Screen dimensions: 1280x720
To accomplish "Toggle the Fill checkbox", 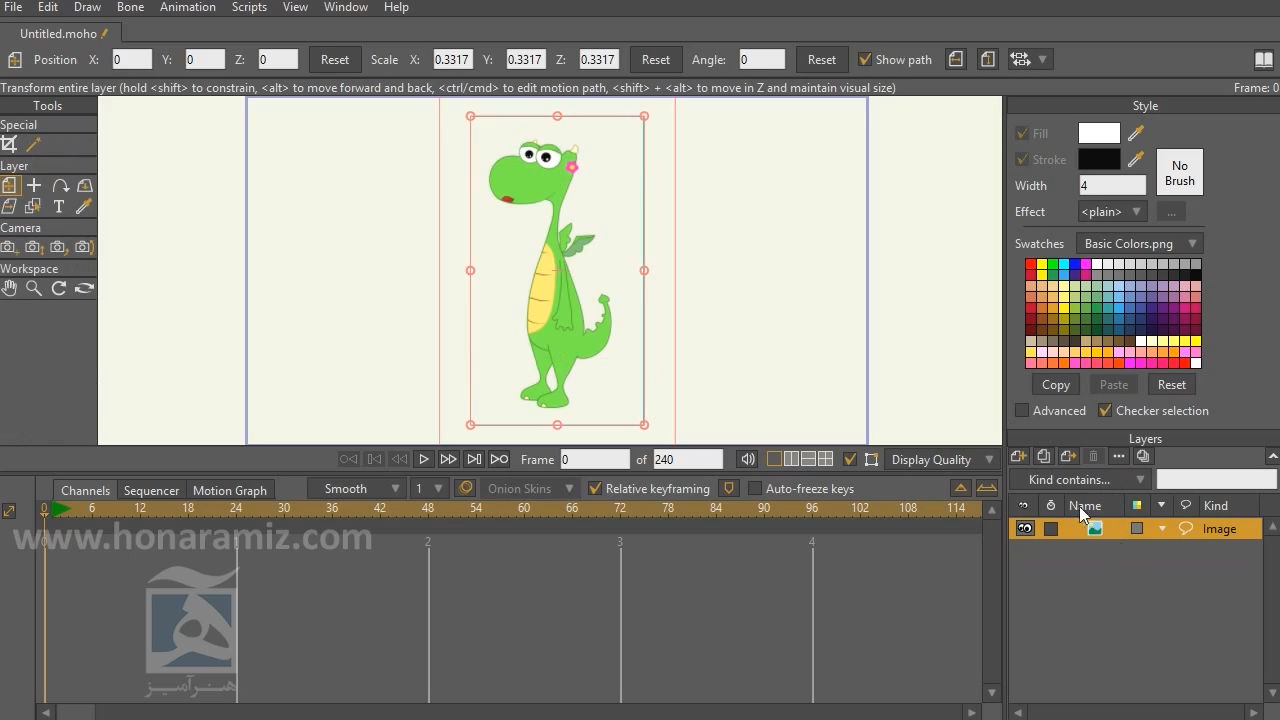I will [x=1022, y=133].
